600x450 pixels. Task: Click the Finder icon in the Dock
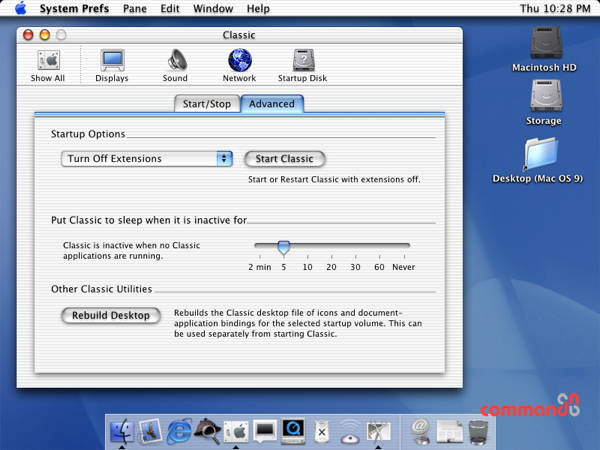122,432
